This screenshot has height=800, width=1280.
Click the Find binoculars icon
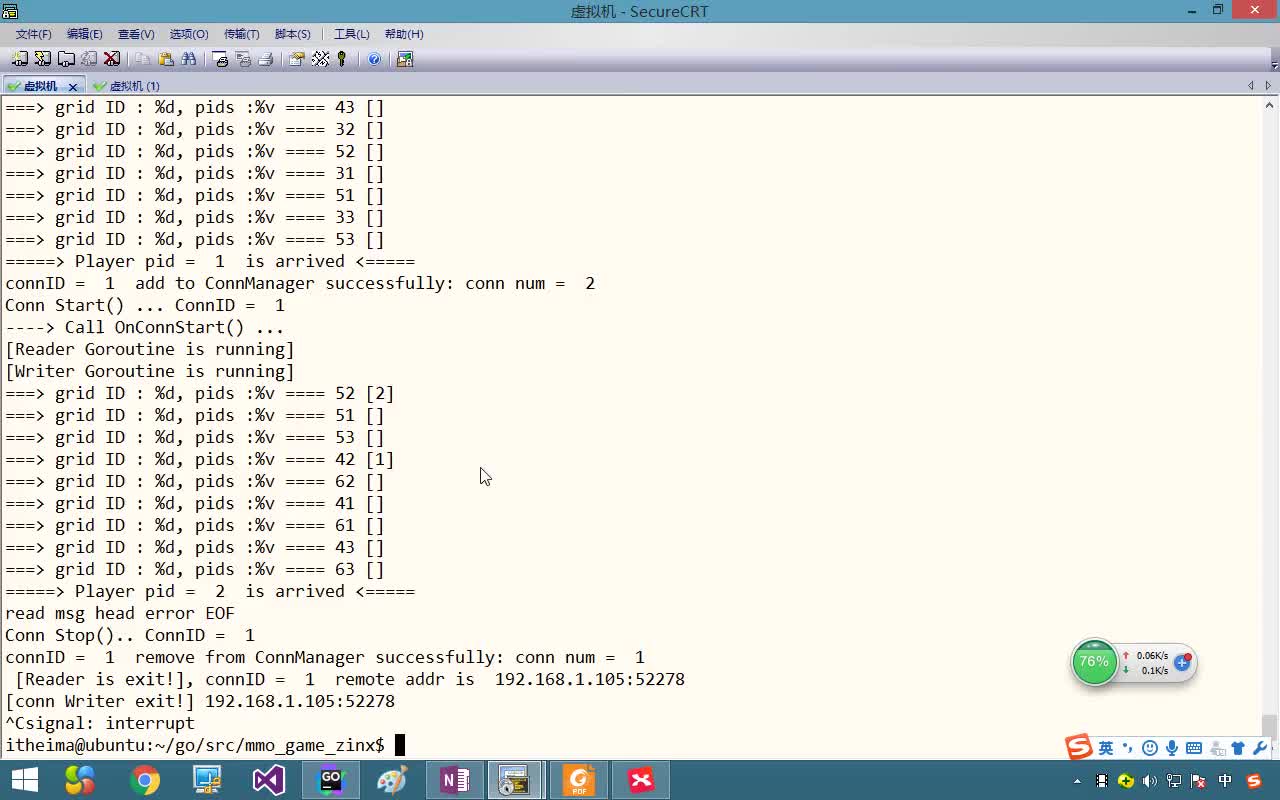189,59
